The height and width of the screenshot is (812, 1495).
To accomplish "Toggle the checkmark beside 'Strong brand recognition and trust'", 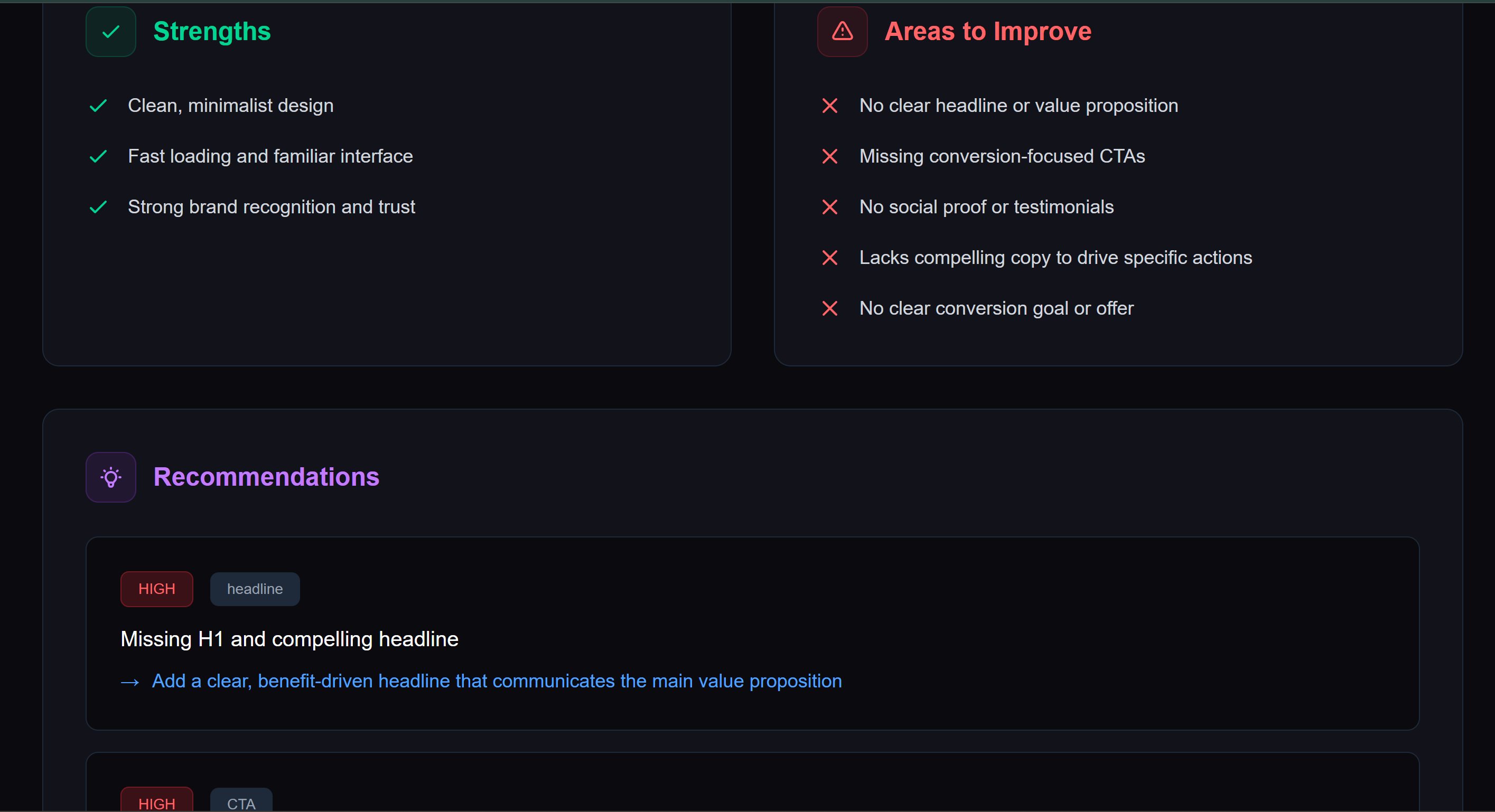I will 98,207.
